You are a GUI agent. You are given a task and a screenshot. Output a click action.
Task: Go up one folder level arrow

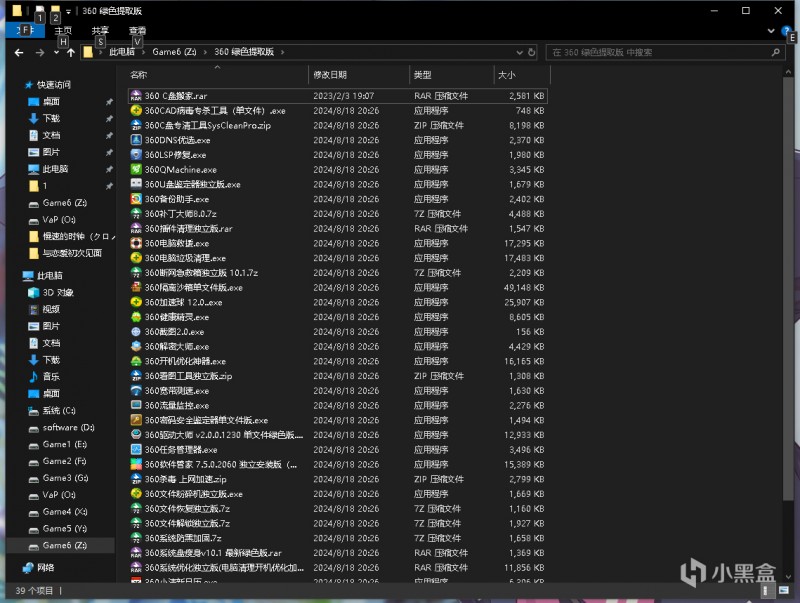click(x=70, y=53)
